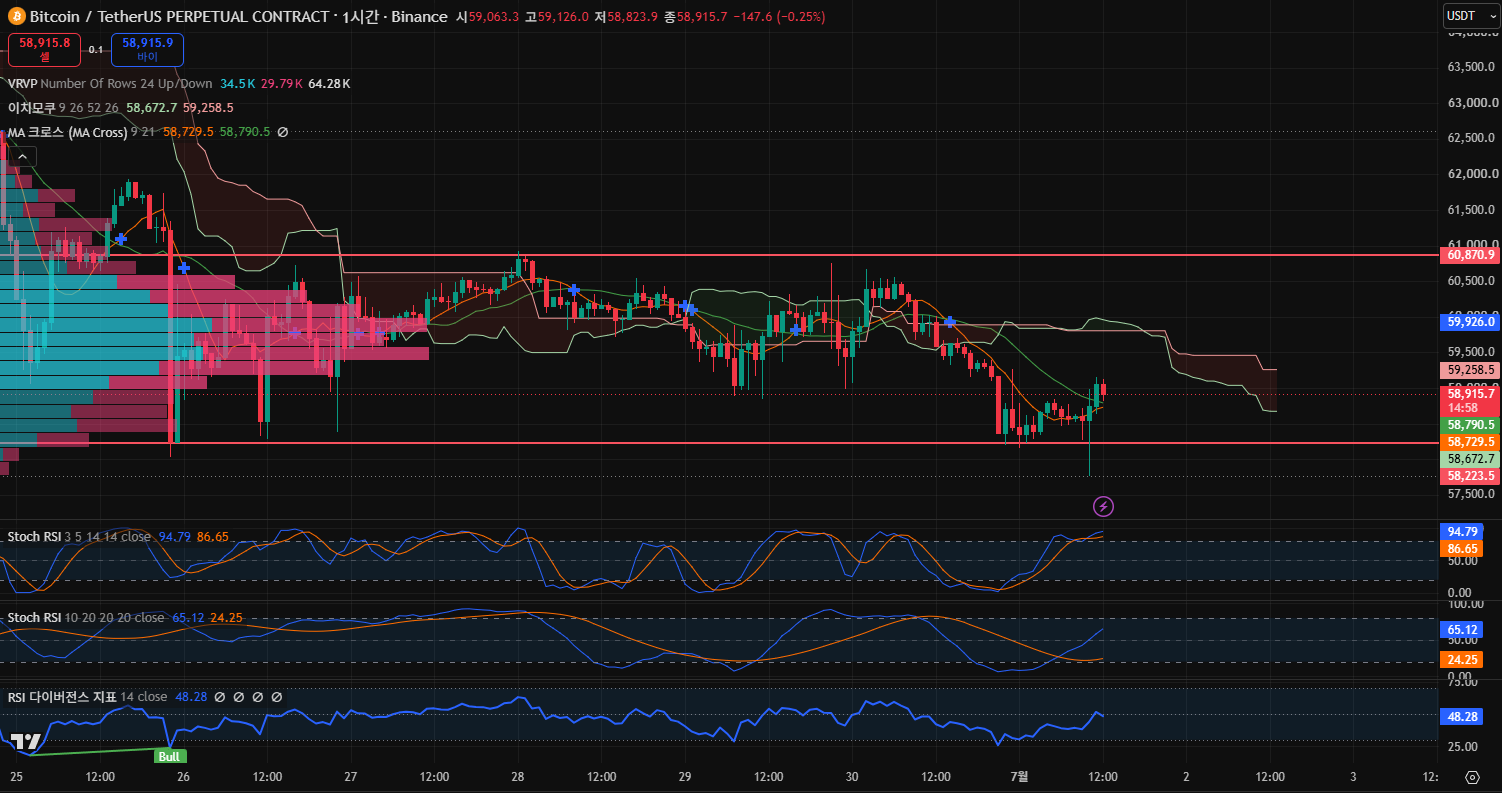Click the blue 58,915.9 buy button

(x=148, y=49)
